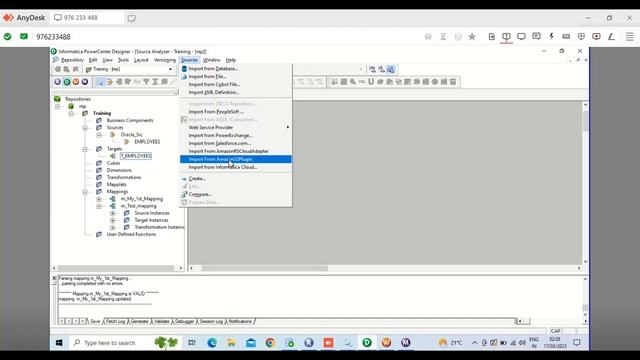Open the Source Analyzer tool icon
This screenshot has height=360, width=640.
pos(58,82)
